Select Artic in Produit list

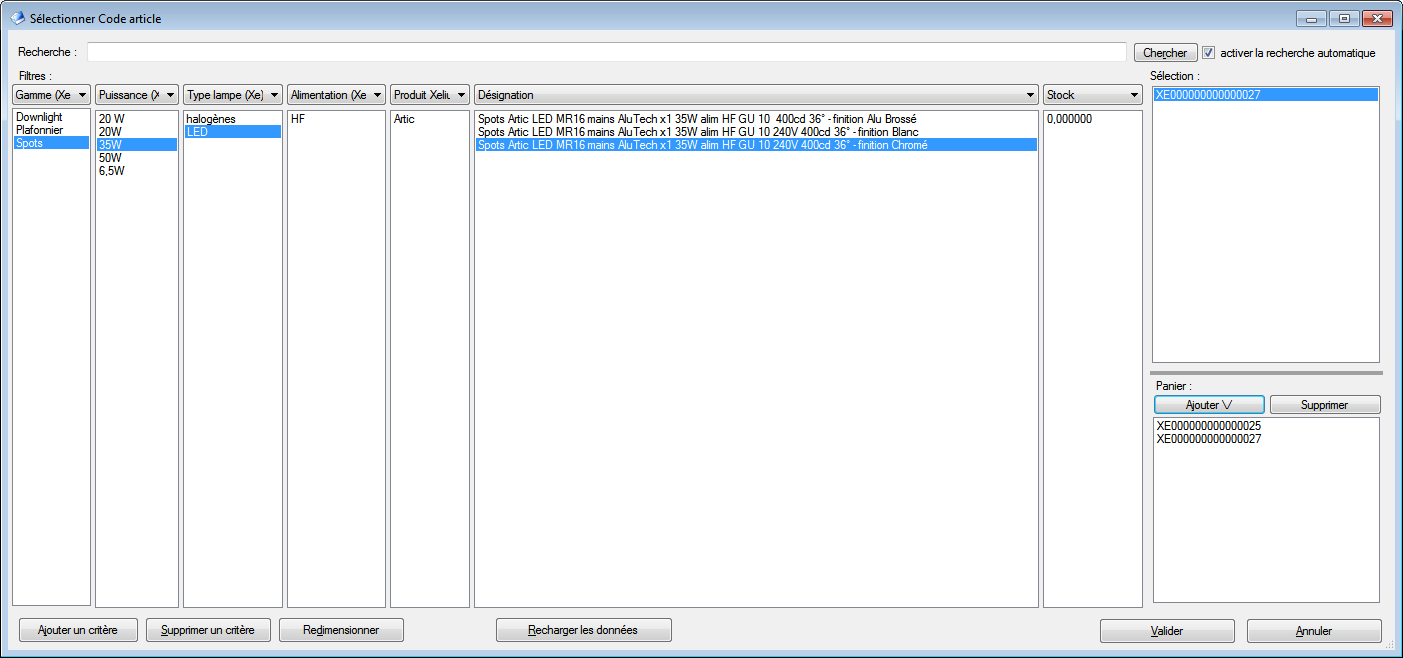point(430,119)
